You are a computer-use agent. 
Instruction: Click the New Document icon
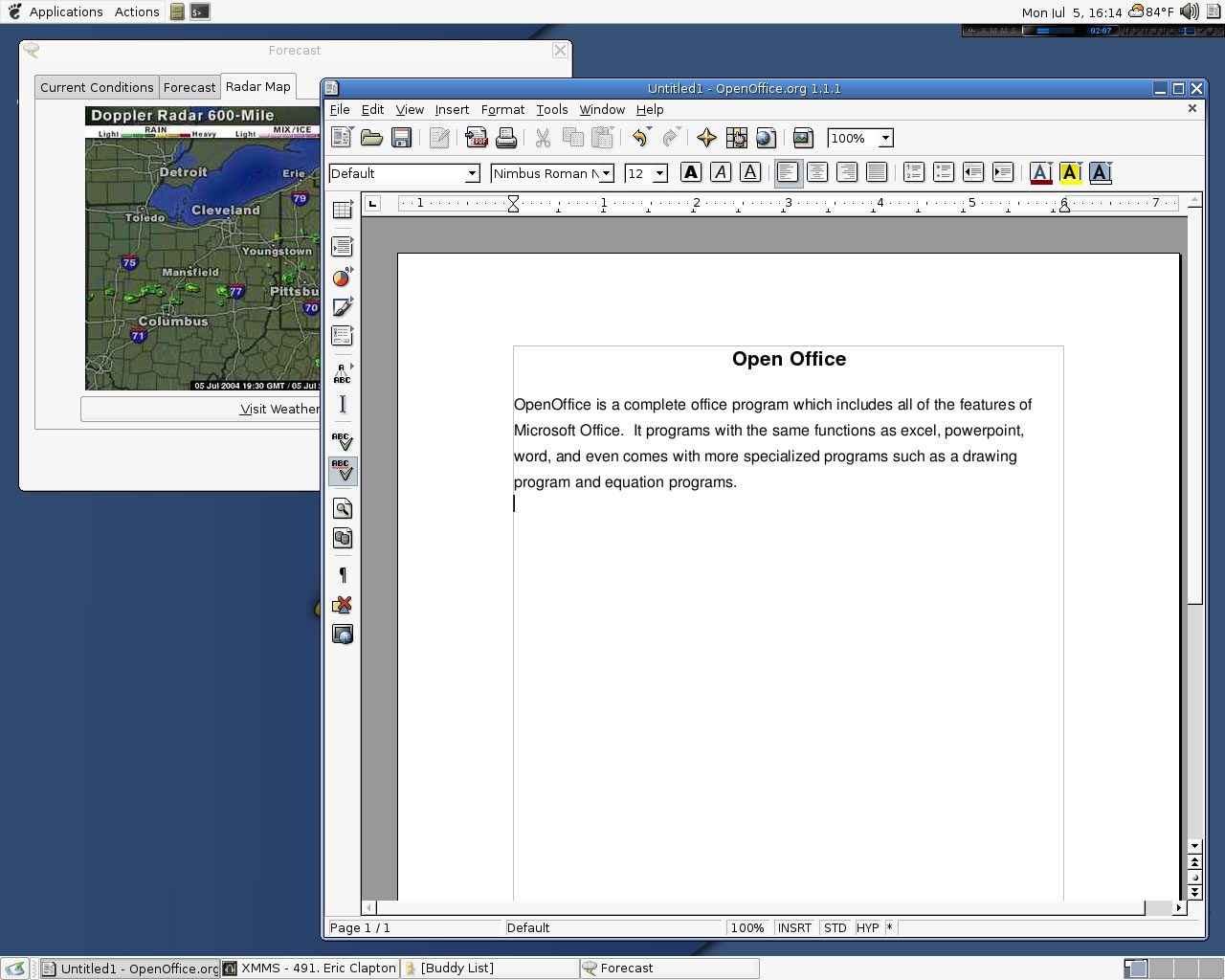click(x=342, y=138)
